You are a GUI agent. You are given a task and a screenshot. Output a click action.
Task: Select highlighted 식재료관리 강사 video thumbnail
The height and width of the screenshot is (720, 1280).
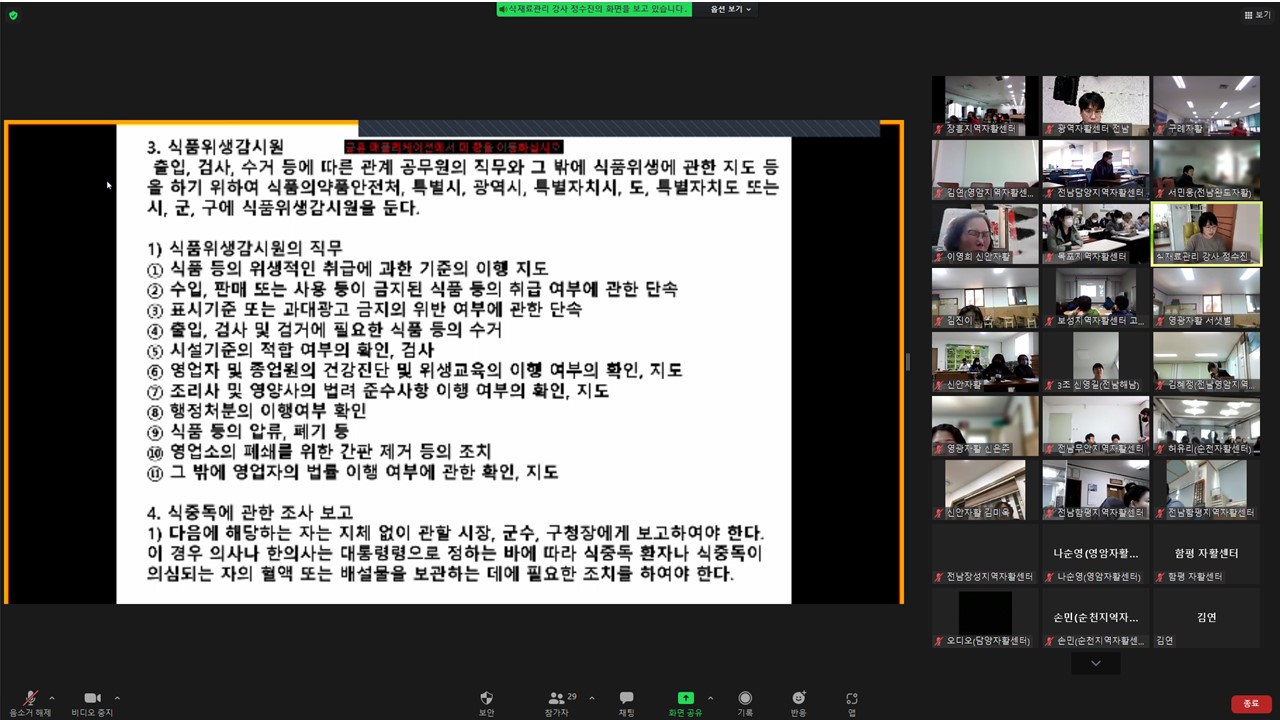[1206, 234]
